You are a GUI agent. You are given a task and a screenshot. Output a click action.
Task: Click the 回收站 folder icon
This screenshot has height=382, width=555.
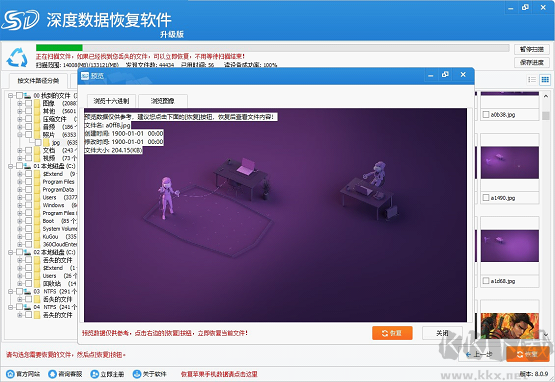coord(37,284)
